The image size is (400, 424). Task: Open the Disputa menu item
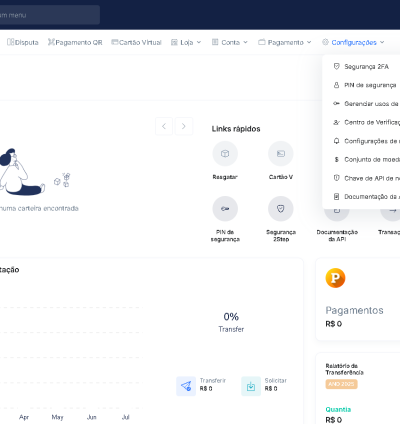(23, 42)
